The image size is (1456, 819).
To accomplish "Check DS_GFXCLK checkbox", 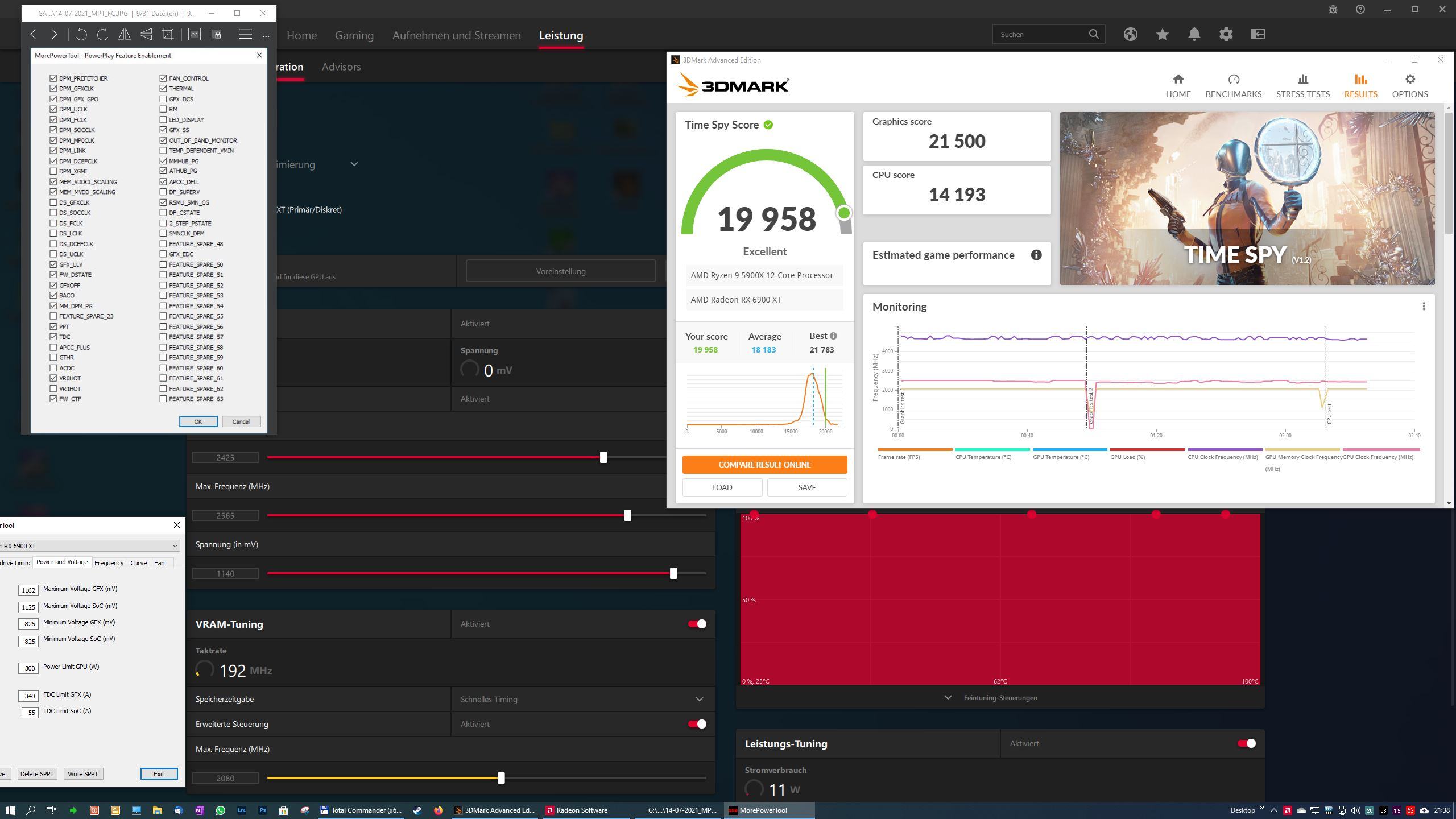I will (53, 202).
